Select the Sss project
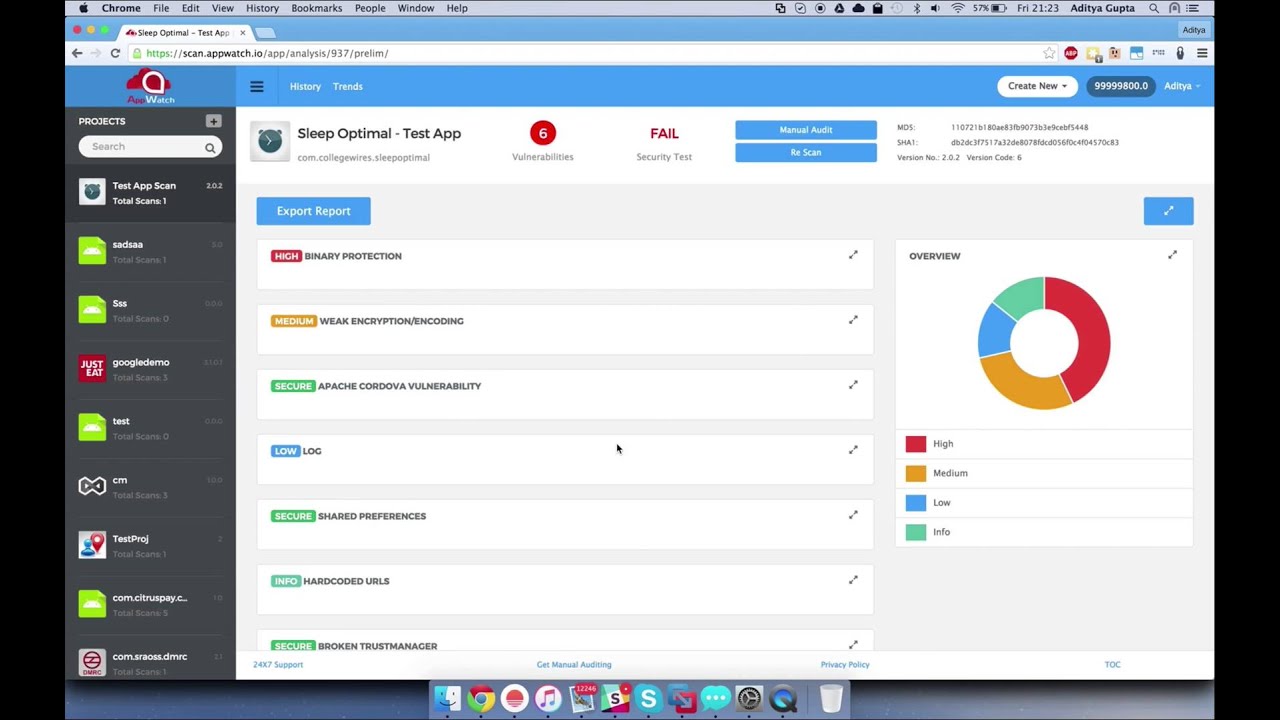This screenshot has height=720, width=1280. 150,310
